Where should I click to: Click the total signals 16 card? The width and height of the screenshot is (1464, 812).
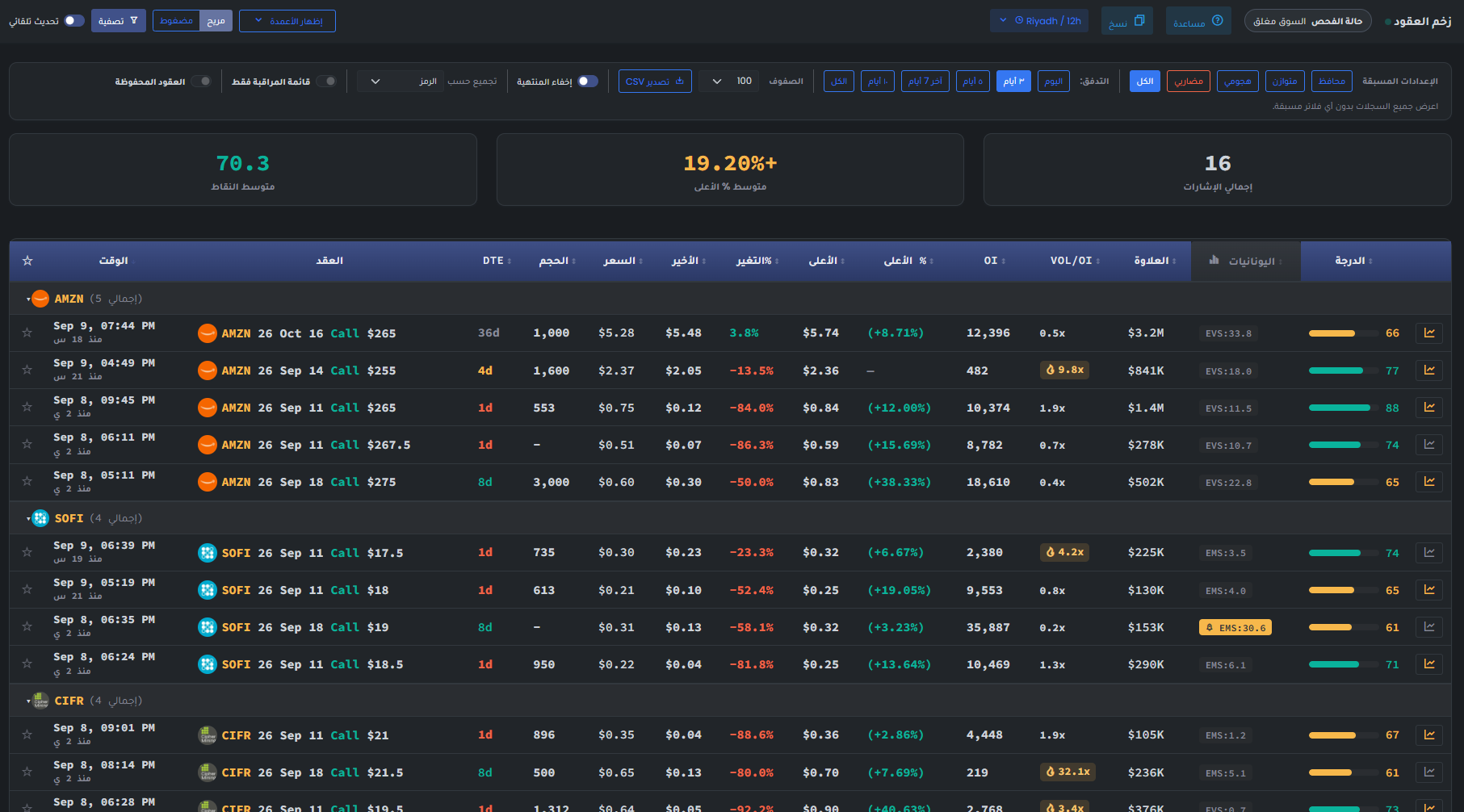pyautogui.click(x=1218, y=170)
